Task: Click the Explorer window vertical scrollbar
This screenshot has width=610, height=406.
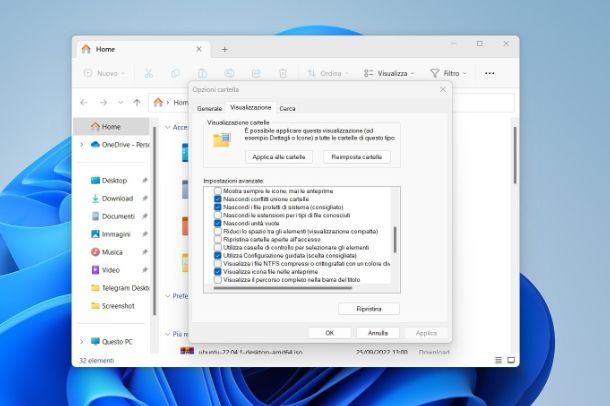Action: click(515, 156)
